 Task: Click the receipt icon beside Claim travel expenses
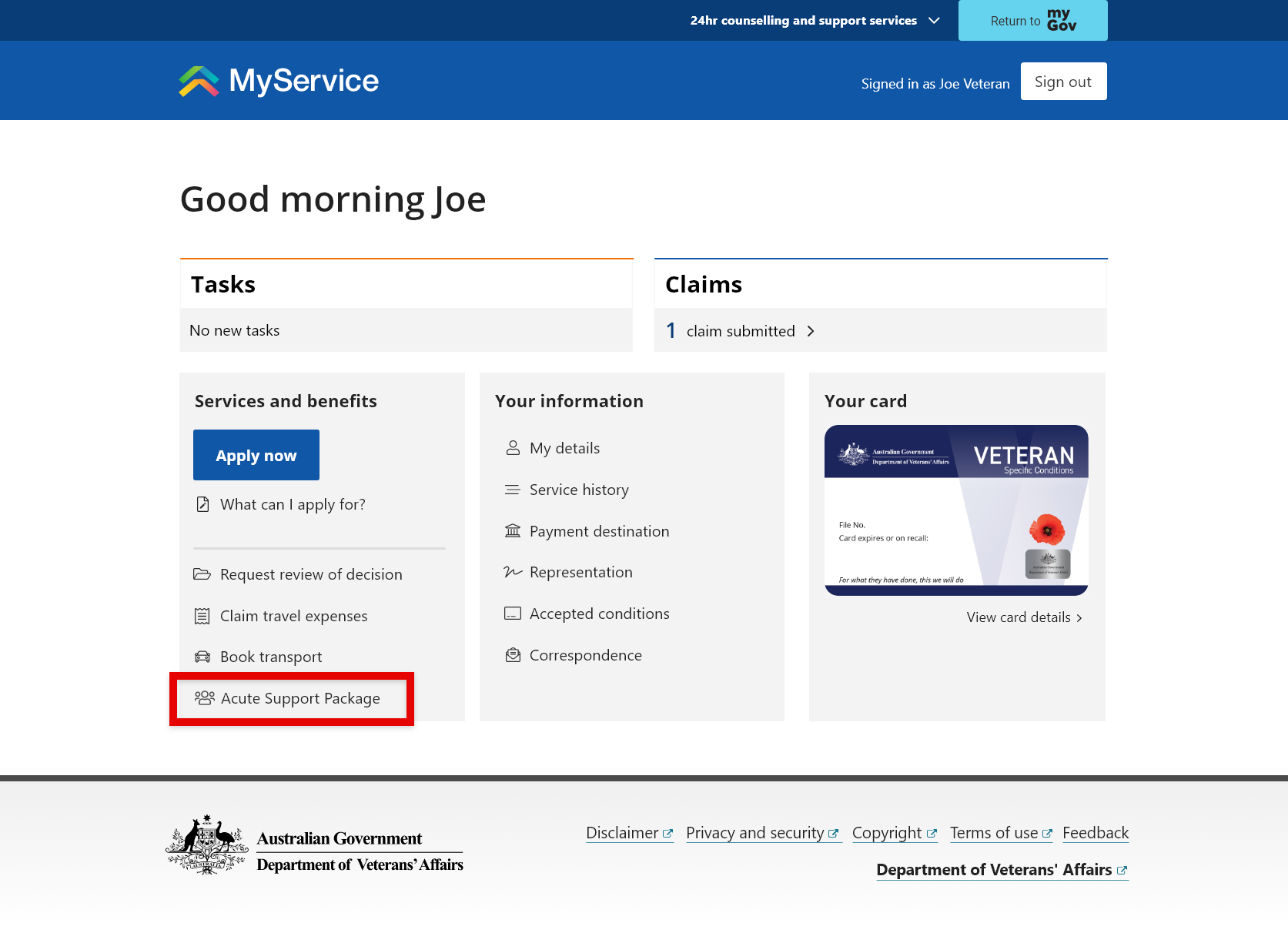coord(202,616)
